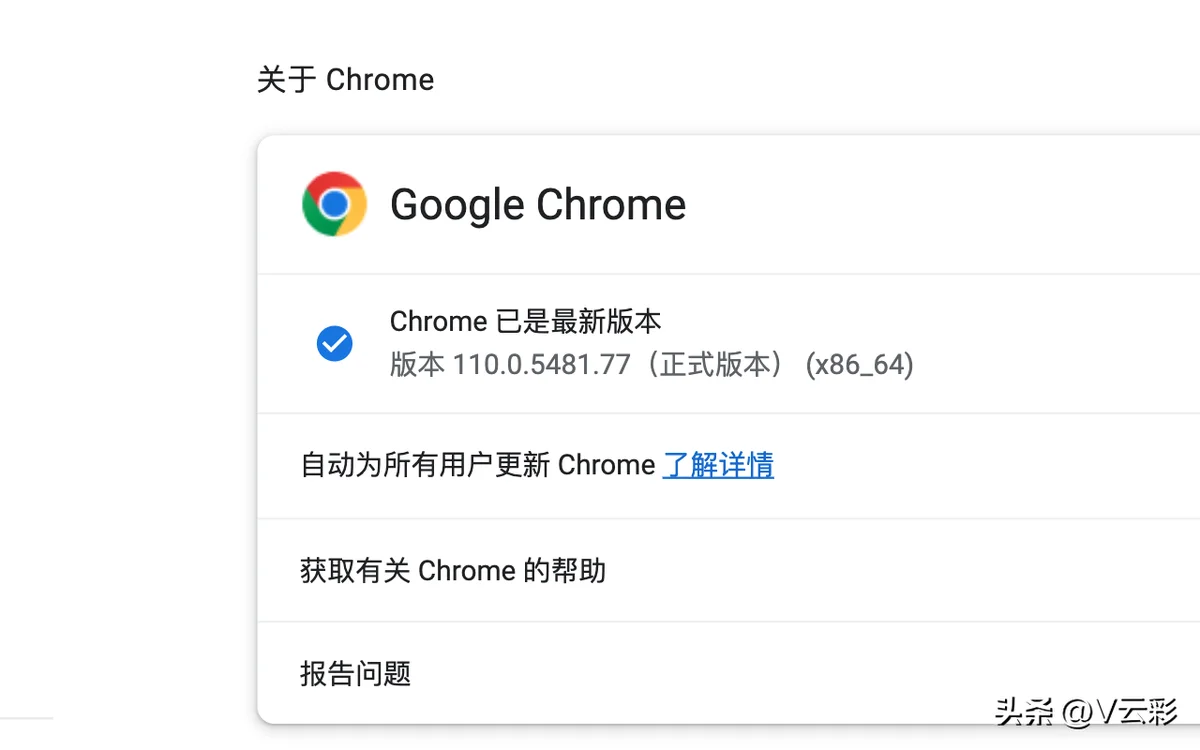
Task: Click the （正式版本） label
Action: click(718, 365)
